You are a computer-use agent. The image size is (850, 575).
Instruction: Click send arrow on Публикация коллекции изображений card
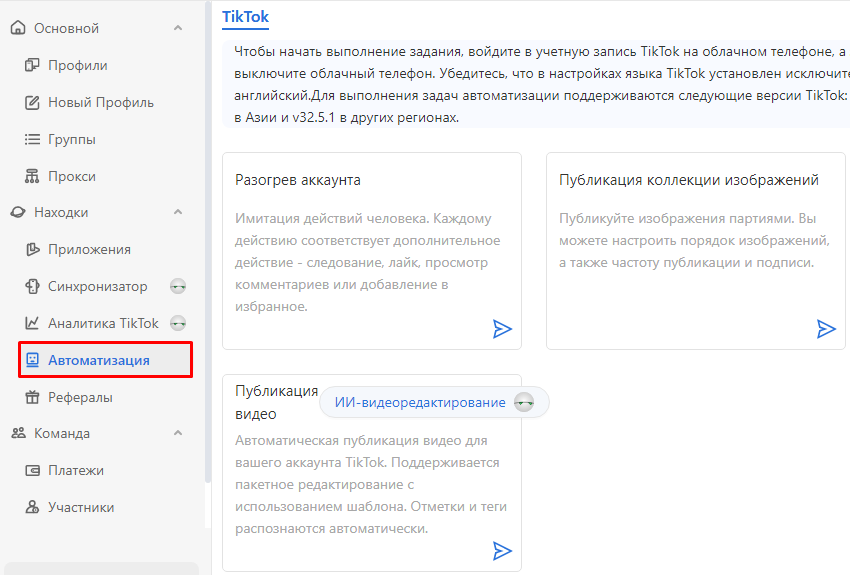pos(826,329)
